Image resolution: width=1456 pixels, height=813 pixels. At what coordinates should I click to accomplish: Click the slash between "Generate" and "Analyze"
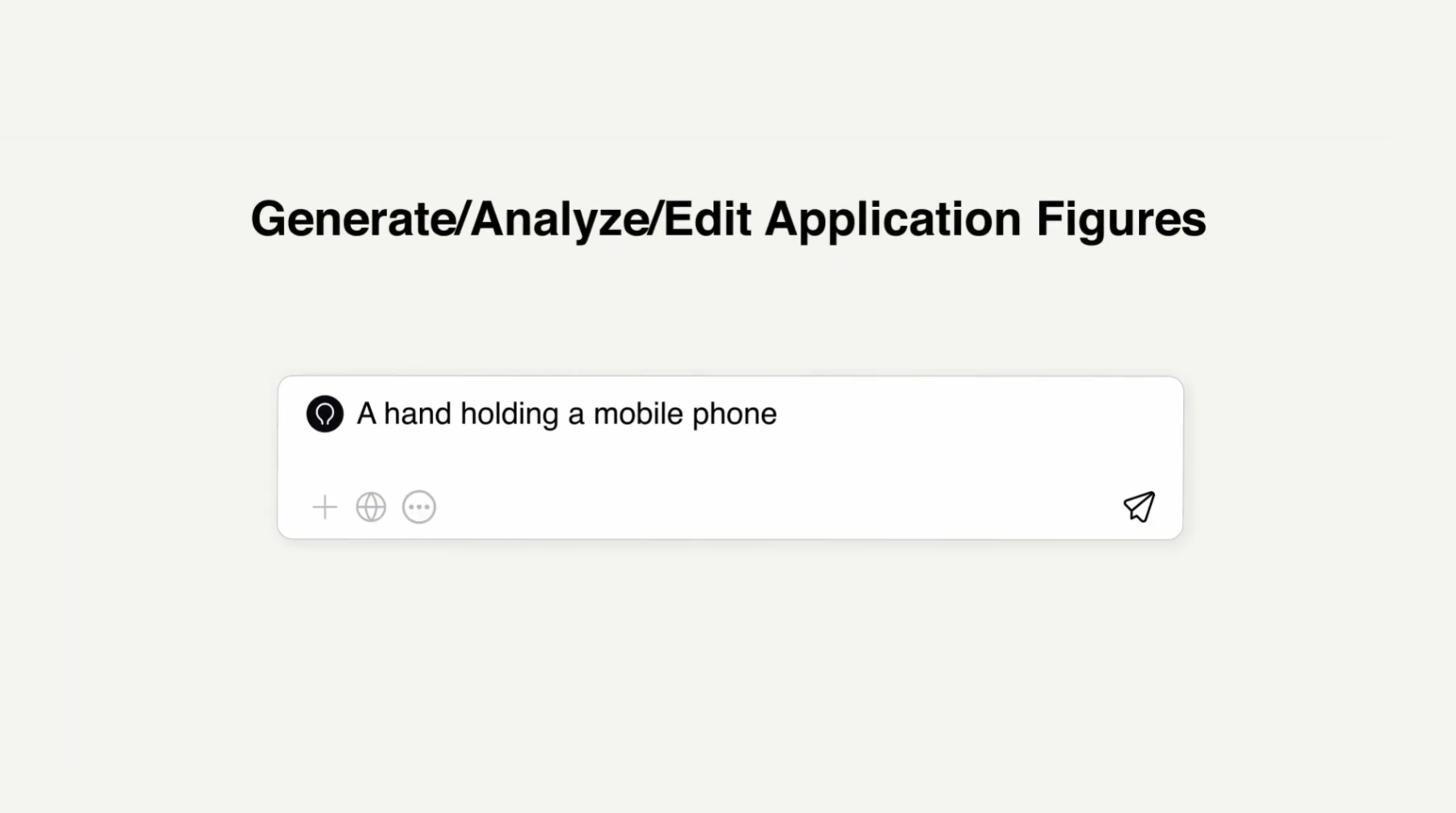(x=462, y=219)
